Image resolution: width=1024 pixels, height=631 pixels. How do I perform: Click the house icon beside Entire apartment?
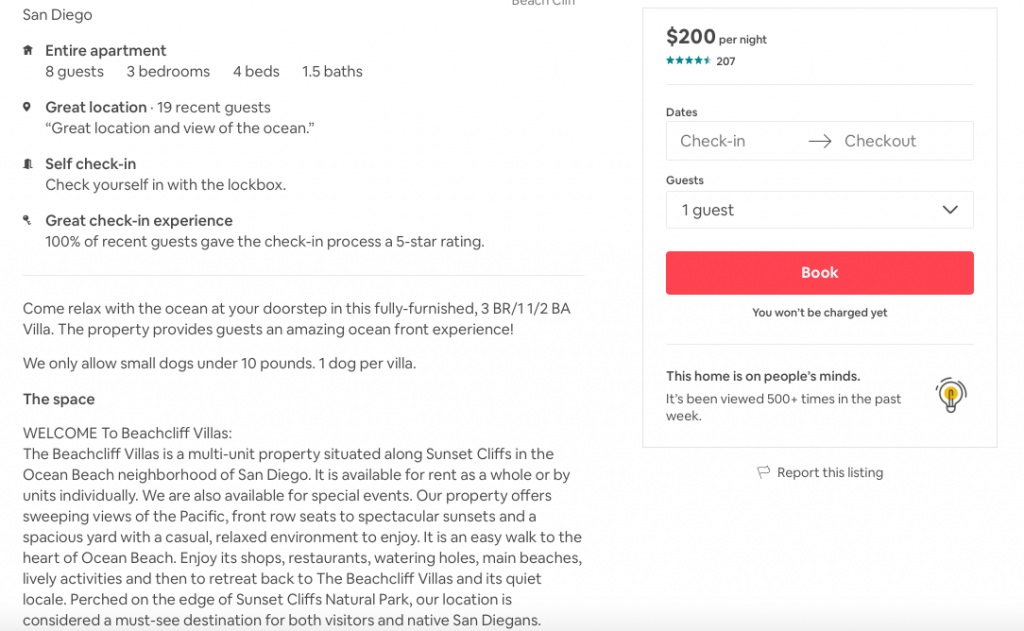coord(27,50)
